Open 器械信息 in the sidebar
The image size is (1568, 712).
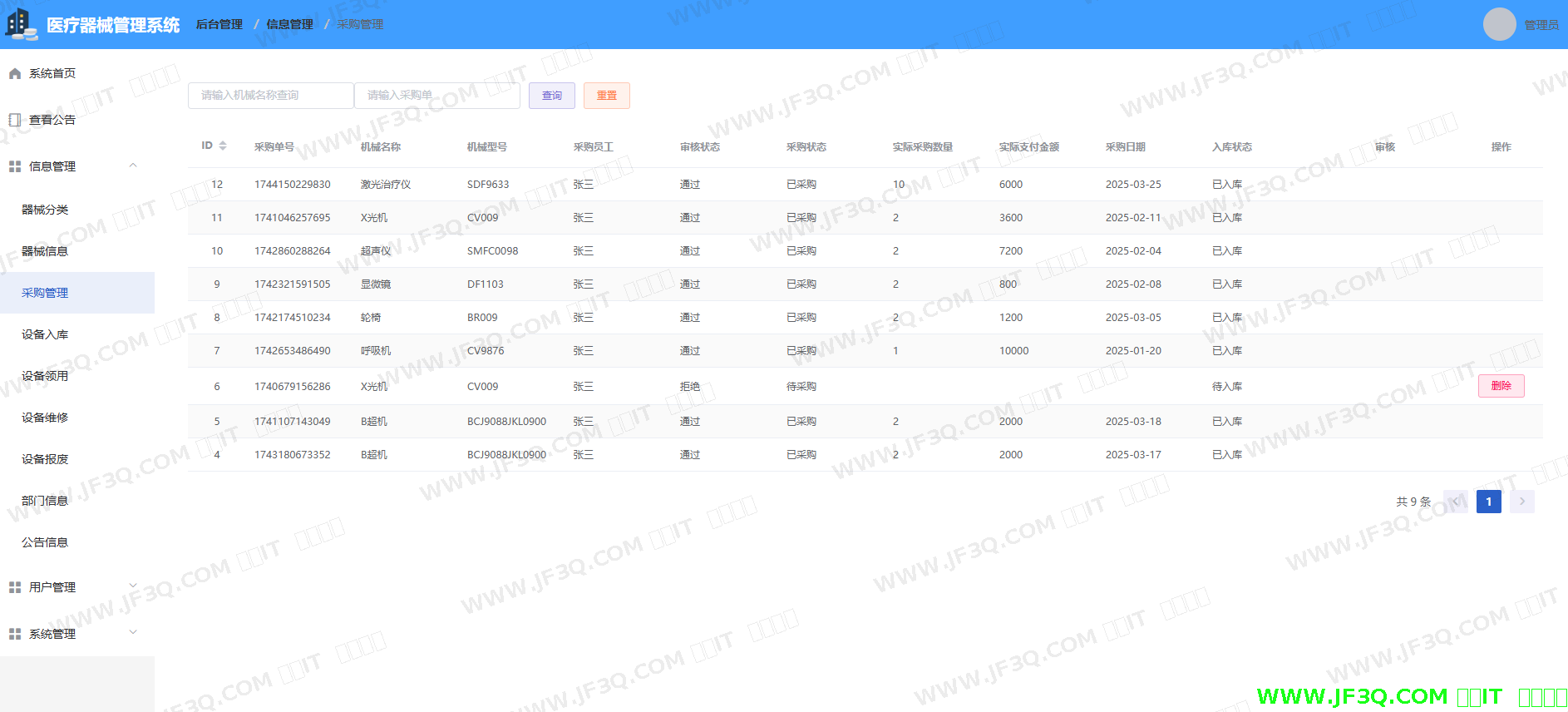[x=45, y=251]
